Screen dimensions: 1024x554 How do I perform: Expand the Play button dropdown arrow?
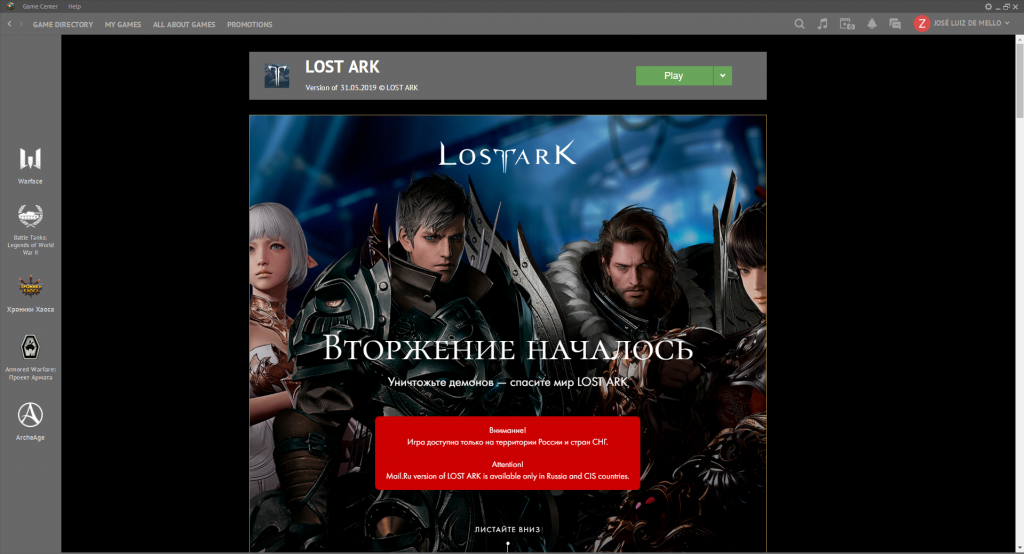(723, 76)
